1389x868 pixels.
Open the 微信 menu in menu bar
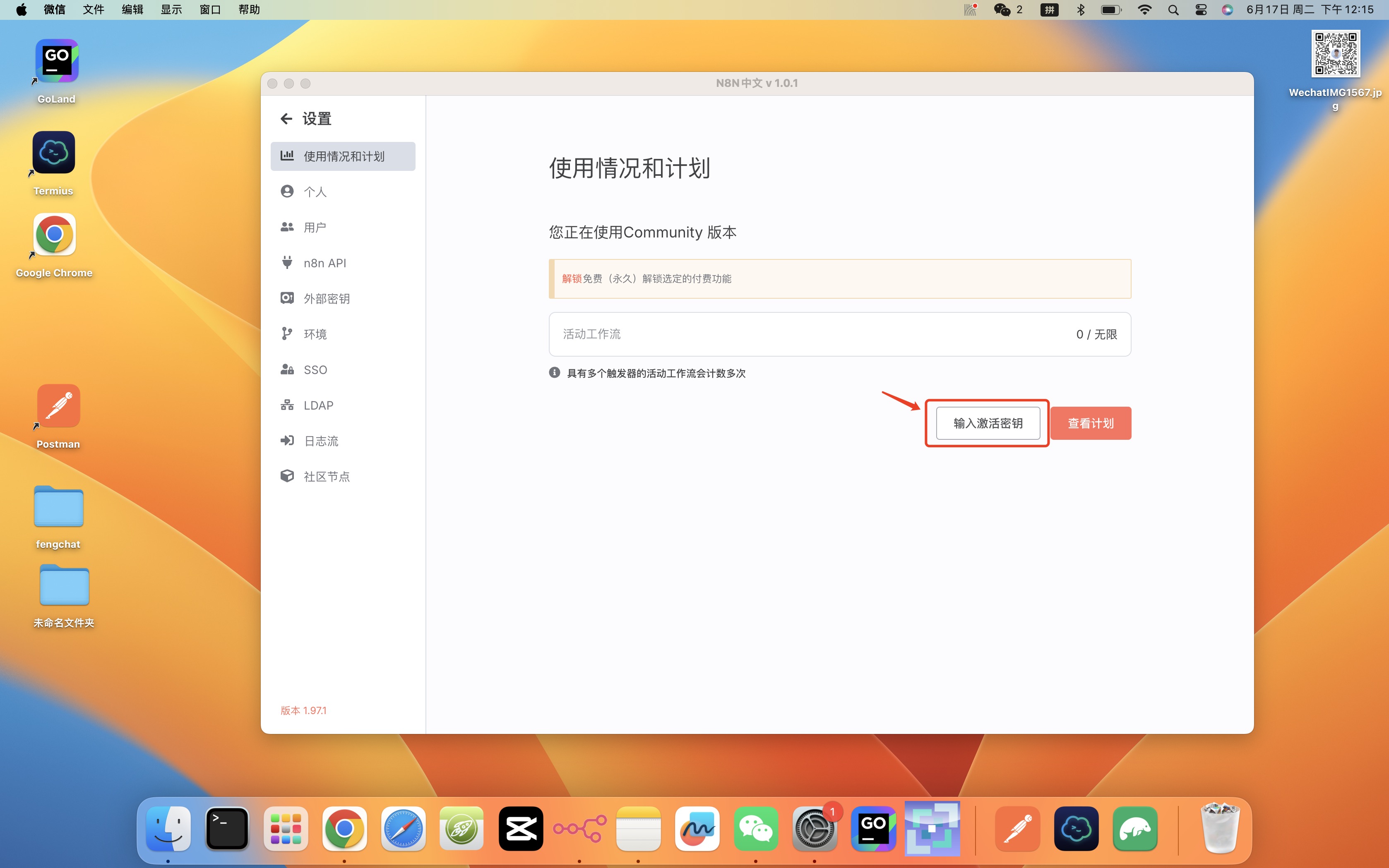tap(55, 10)
